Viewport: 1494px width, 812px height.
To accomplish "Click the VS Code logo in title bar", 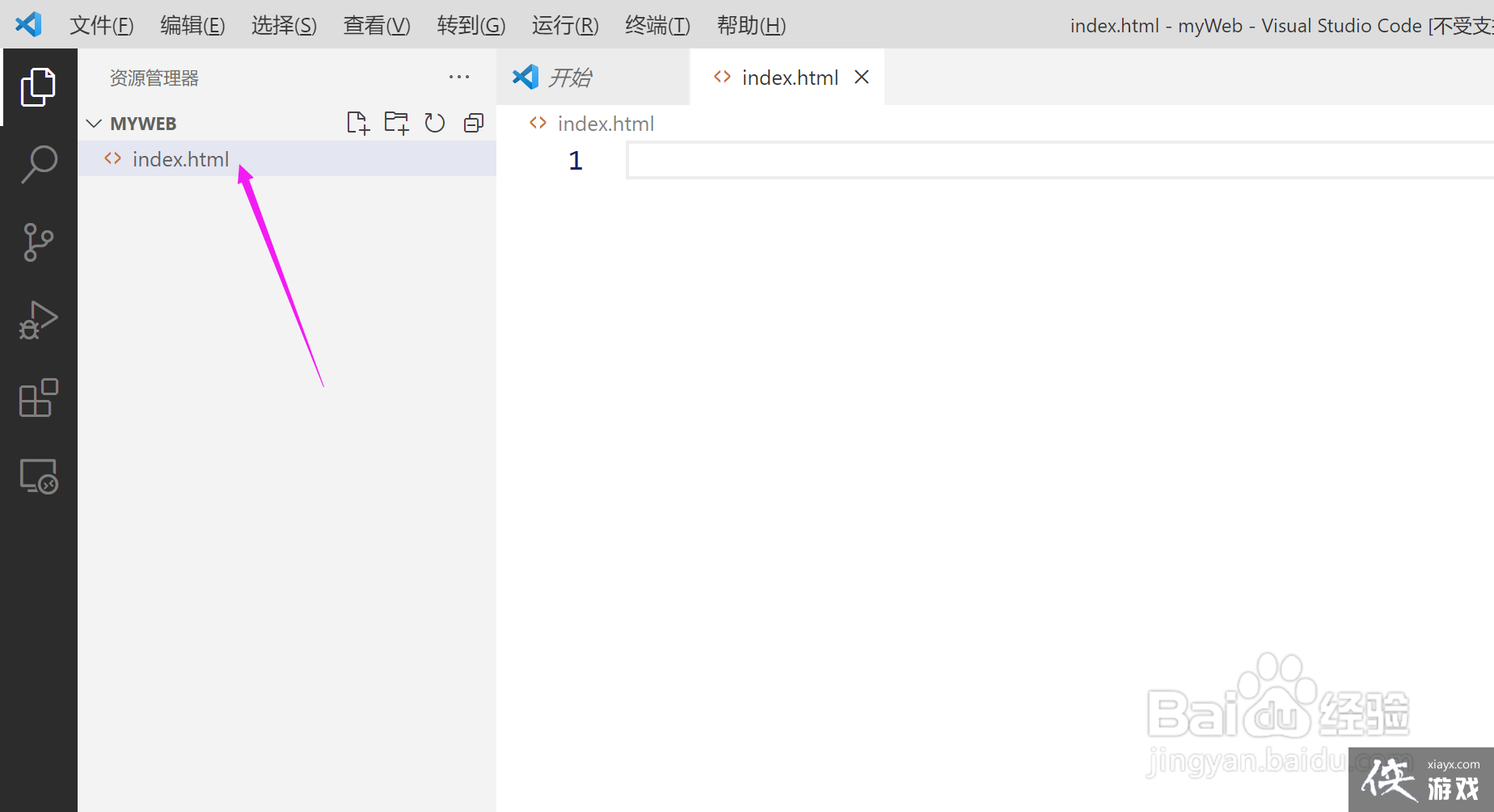I will [28, 24].
